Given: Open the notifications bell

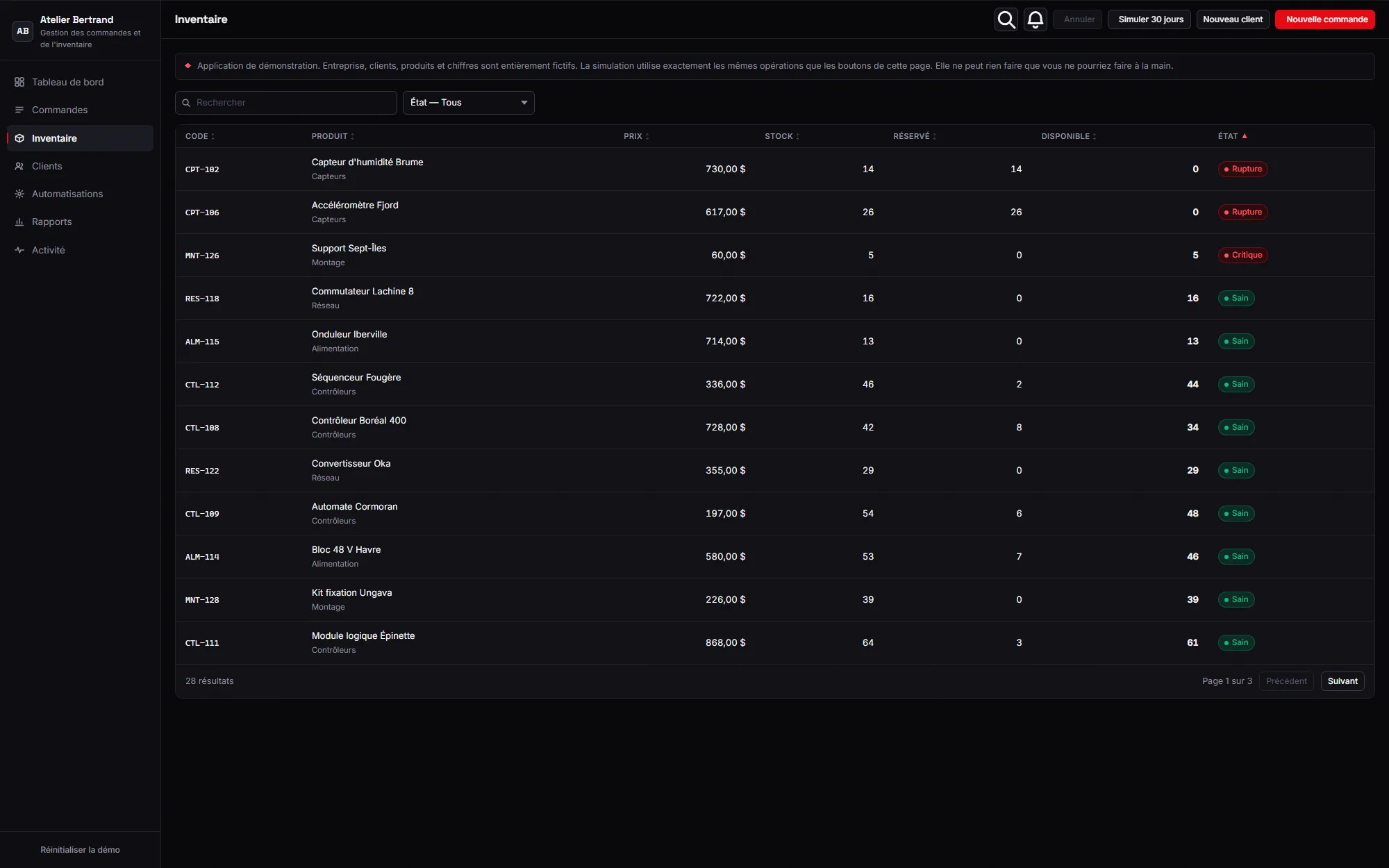Looking at the screenshot, I should pos(1035,19).
